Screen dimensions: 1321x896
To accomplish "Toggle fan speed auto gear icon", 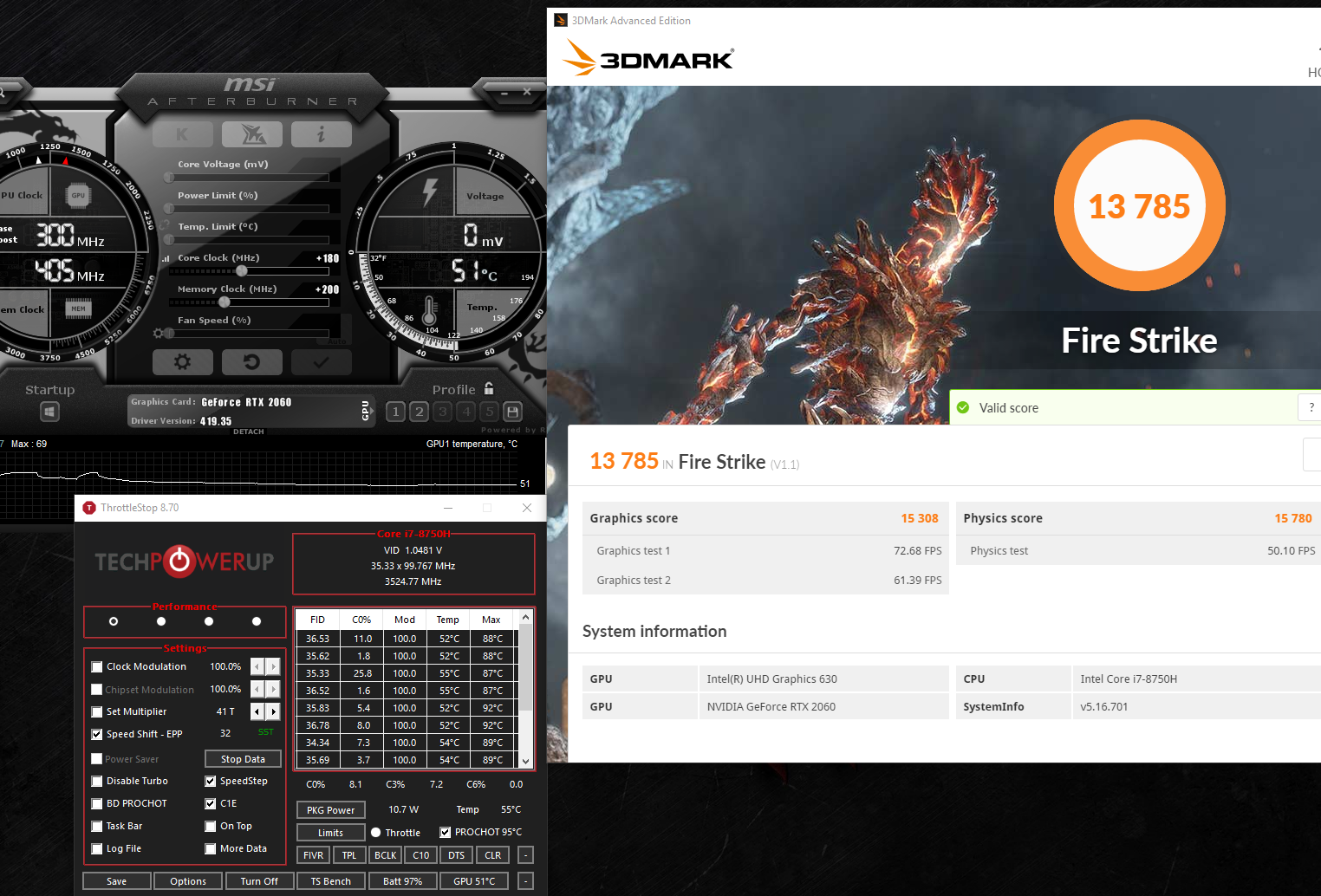I will click(158, 334).
